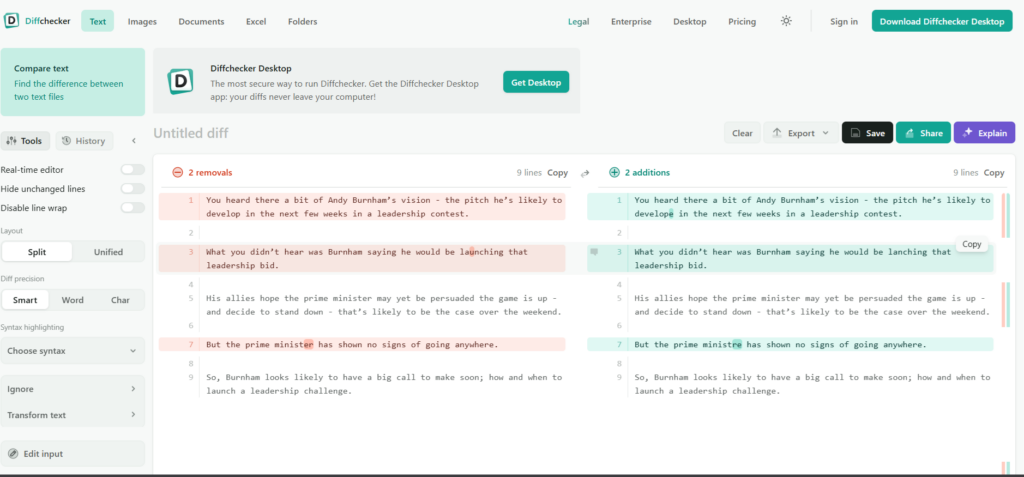Click right line 1 'develope' text

(x=654, y=214)
